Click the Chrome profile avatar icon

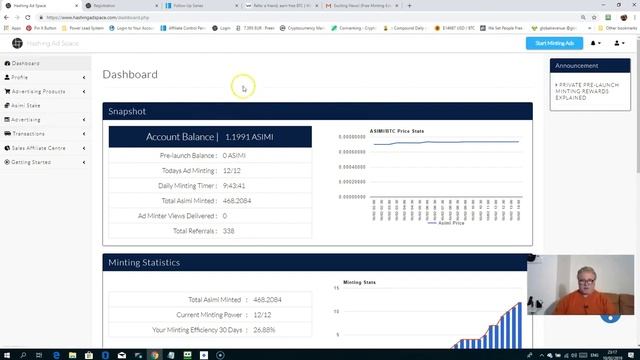[624, 18]
